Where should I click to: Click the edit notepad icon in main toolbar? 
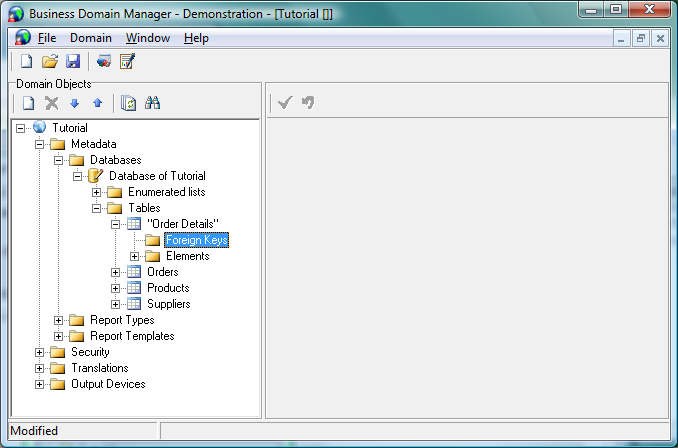click(127, 62)
